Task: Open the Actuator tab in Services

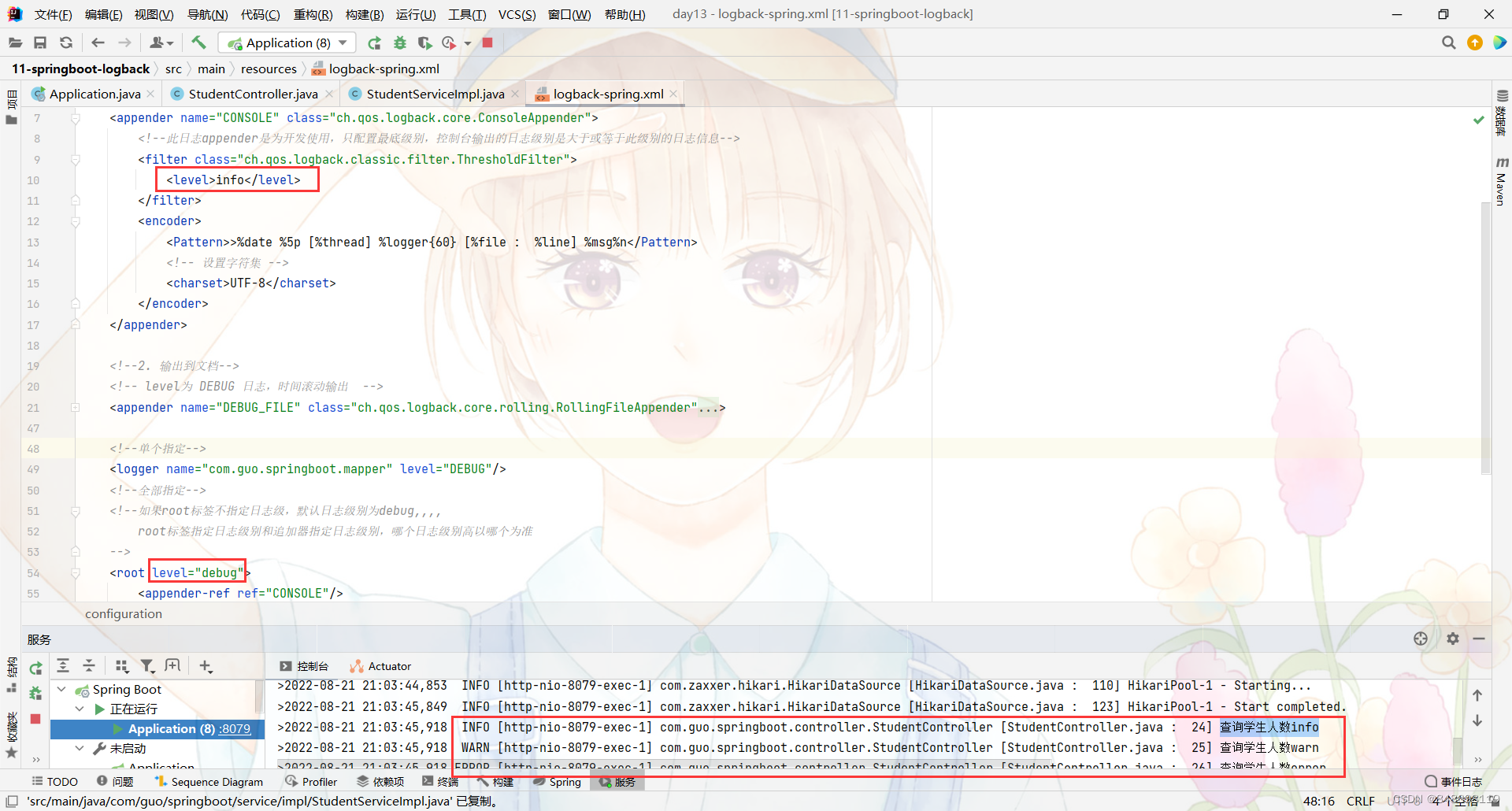Action: click(380, 666)
